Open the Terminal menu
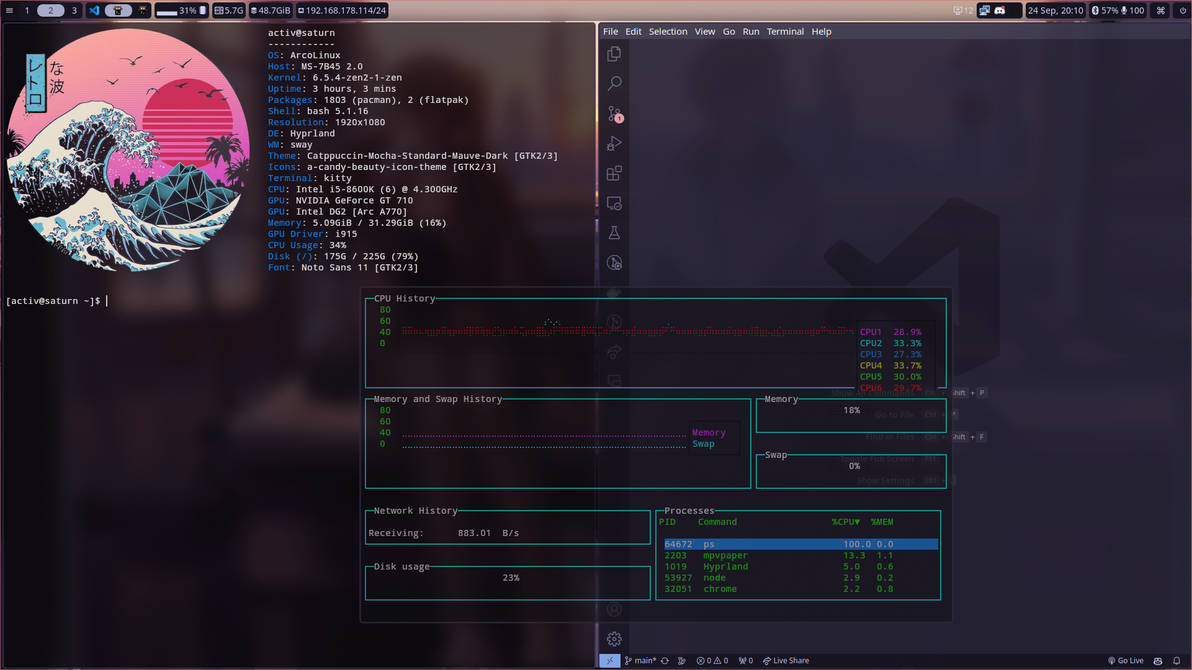Viewport: 1192px width, 670px height. click(x=785, y=31)
